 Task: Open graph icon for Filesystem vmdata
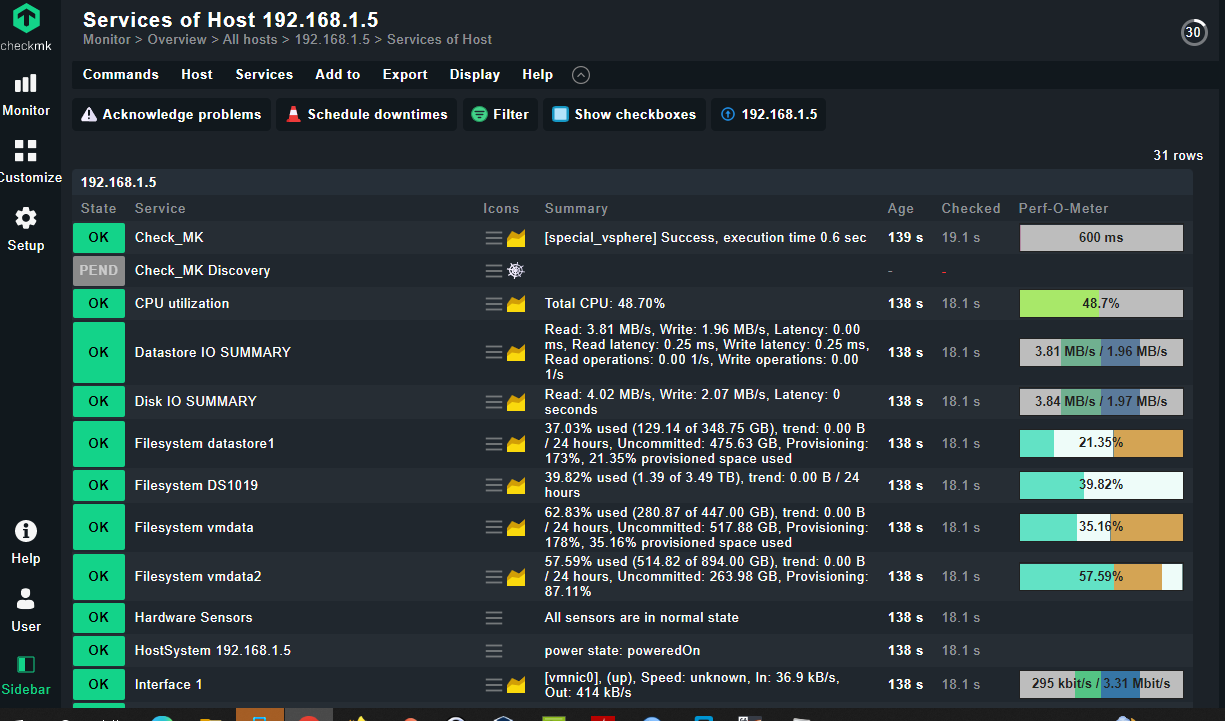pos(516,528)
